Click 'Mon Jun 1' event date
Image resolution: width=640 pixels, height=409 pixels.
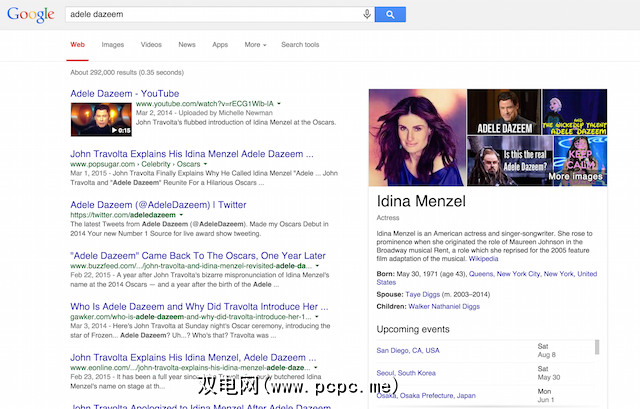click(546, 396)
